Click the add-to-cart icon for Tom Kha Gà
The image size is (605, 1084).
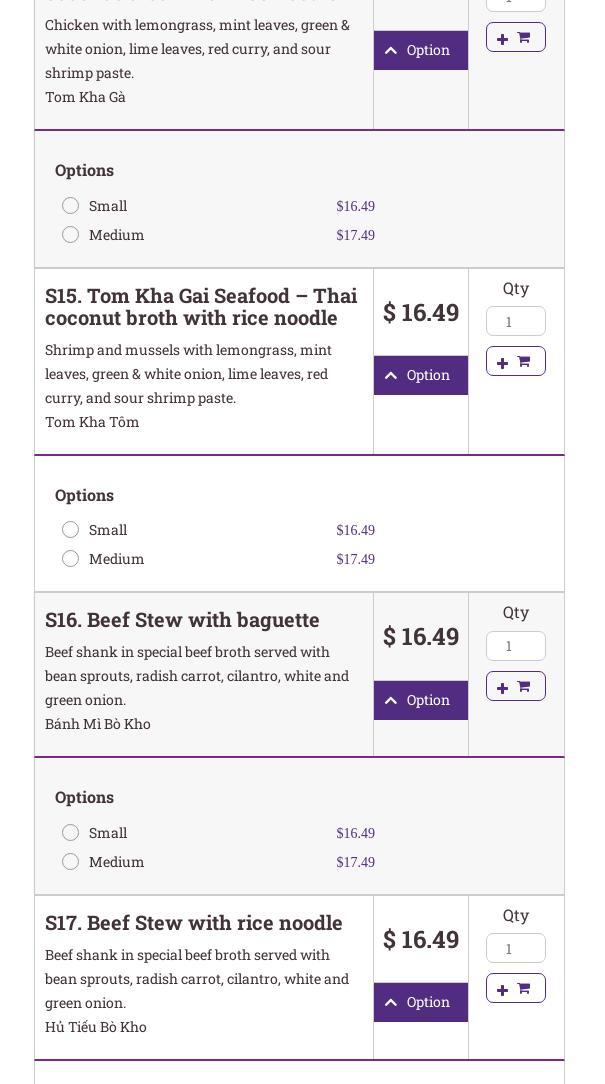click(x=515, y=37)
